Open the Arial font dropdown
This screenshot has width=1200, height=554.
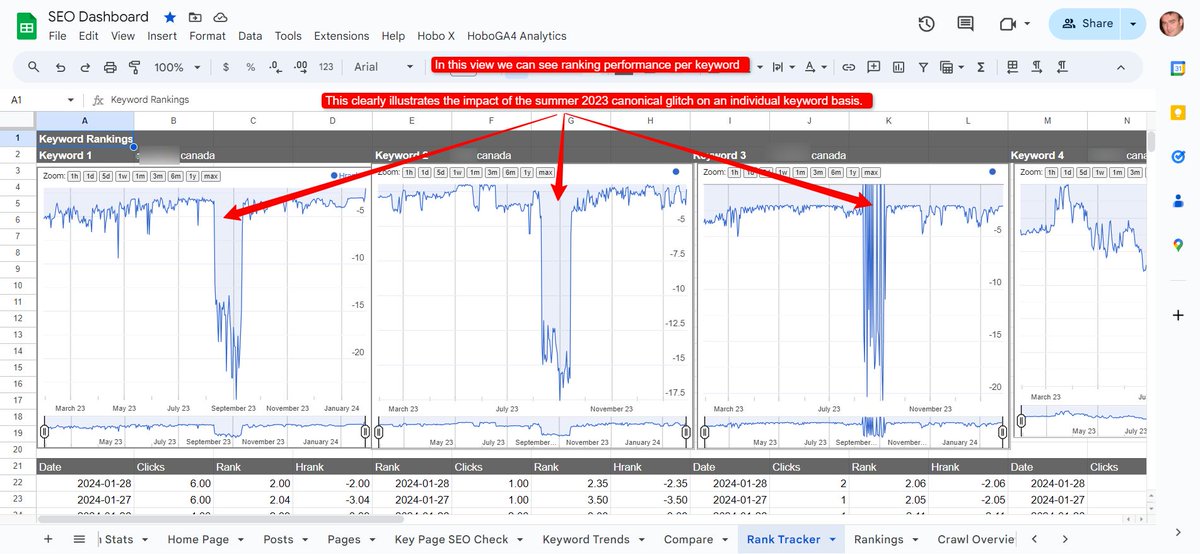(383, 67)
